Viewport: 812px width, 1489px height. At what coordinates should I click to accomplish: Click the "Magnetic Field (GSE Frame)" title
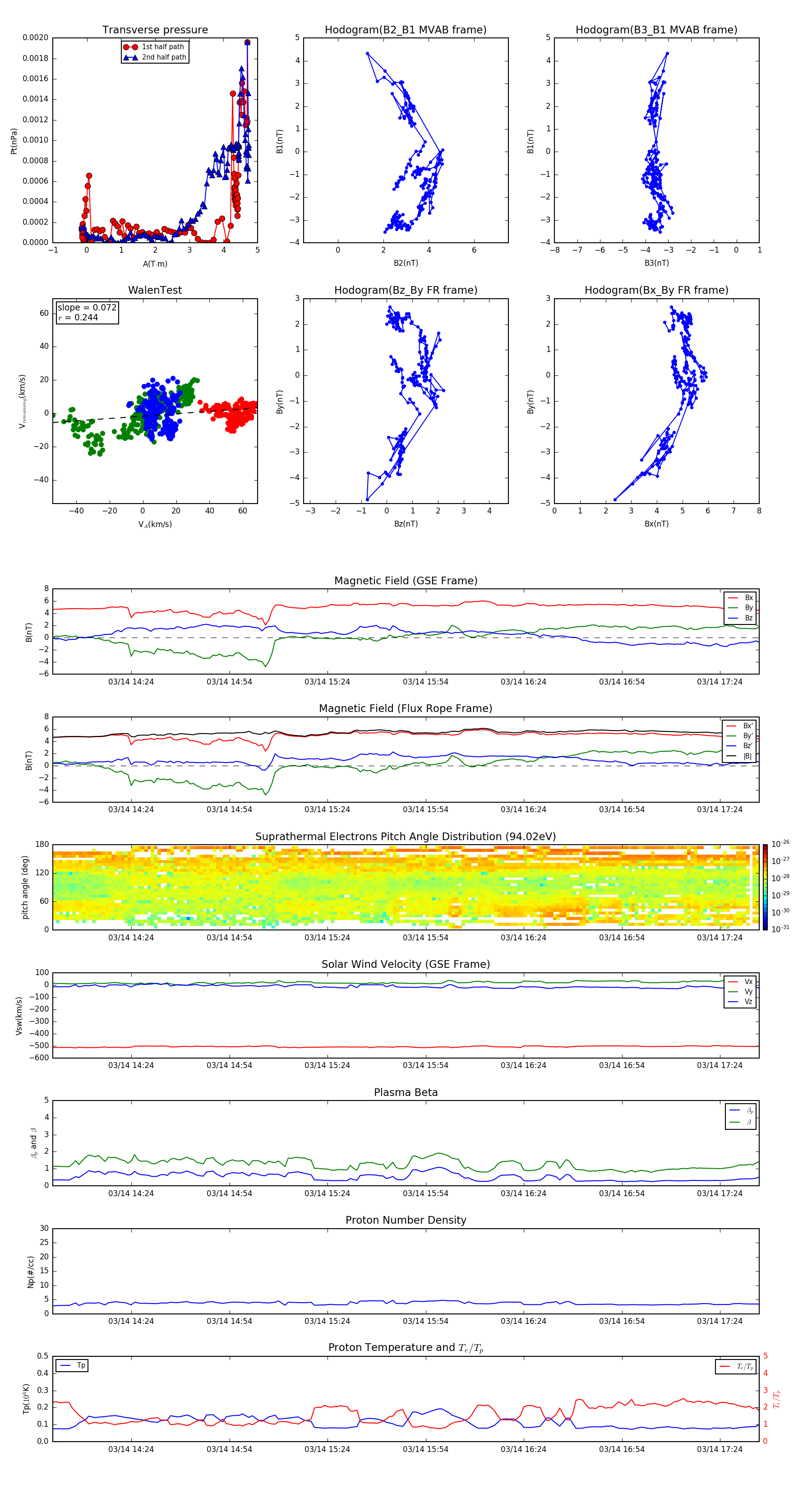(x=406, y=580)
